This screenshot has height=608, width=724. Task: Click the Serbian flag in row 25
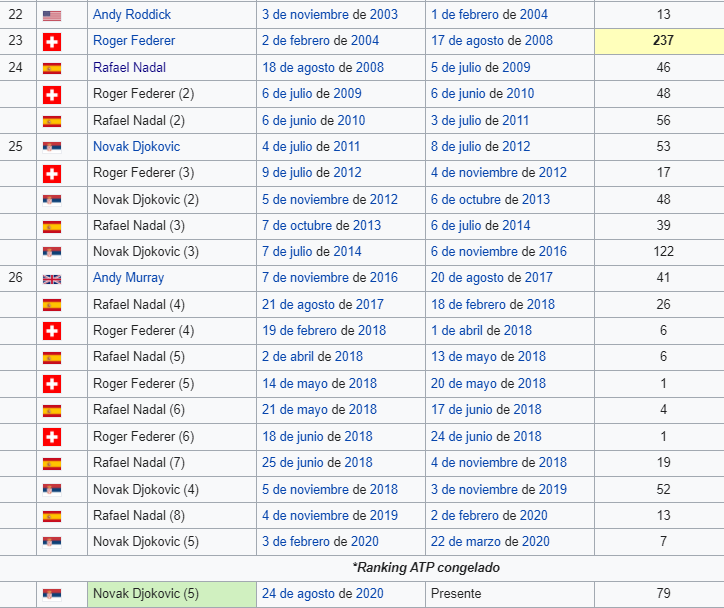(x=52, y=147)
